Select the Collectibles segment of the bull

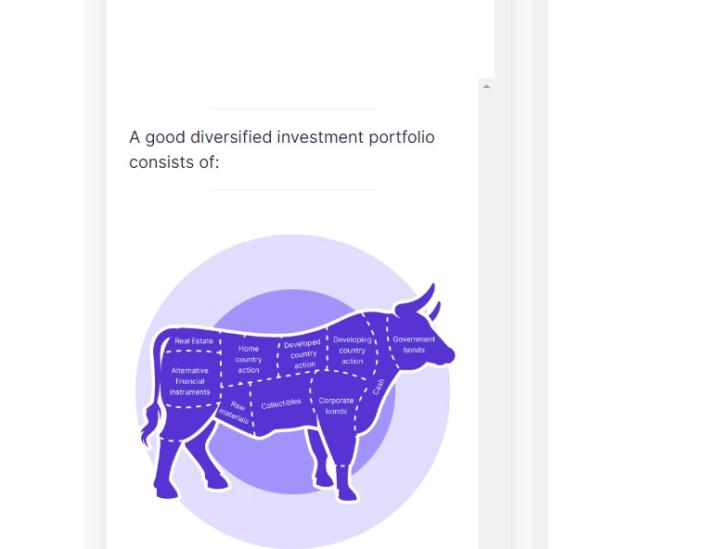(281, 402)
